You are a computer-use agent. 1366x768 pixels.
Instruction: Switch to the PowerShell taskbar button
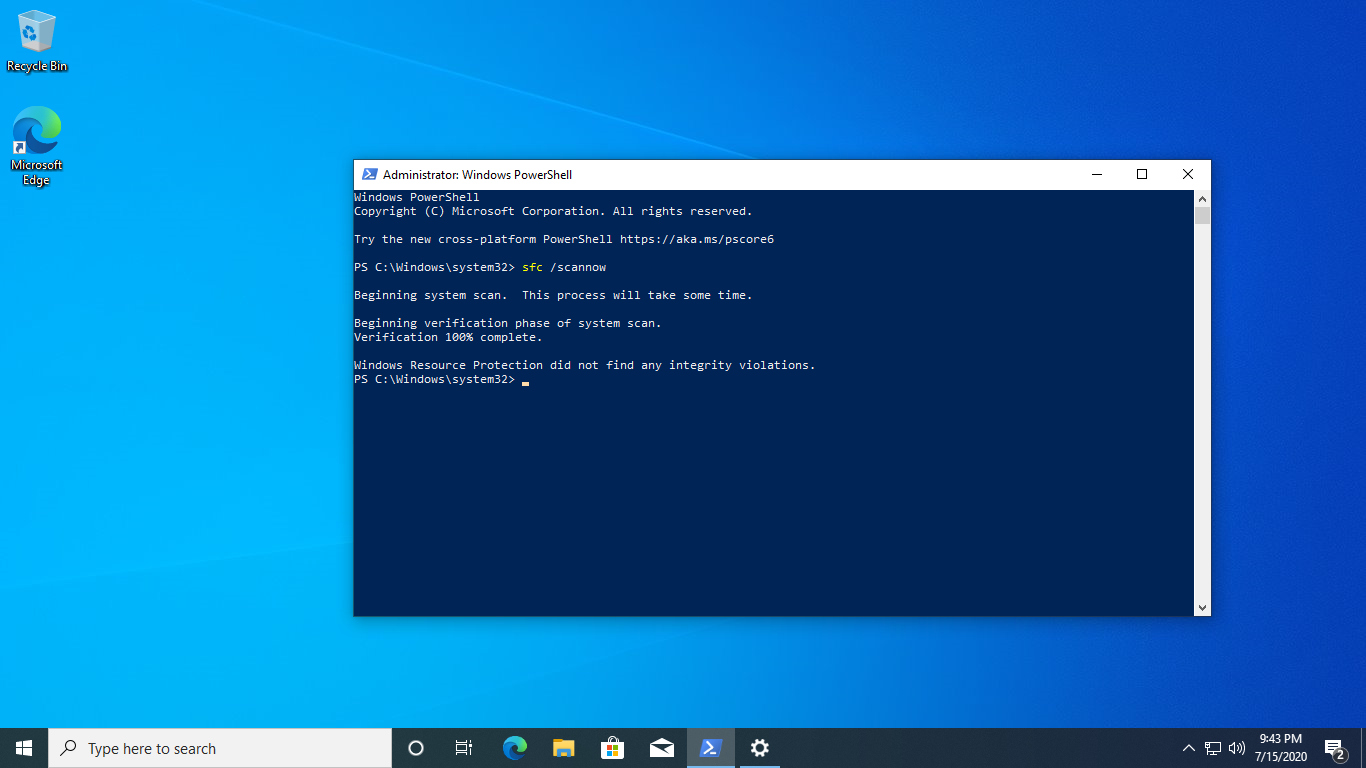pos(711,748)
